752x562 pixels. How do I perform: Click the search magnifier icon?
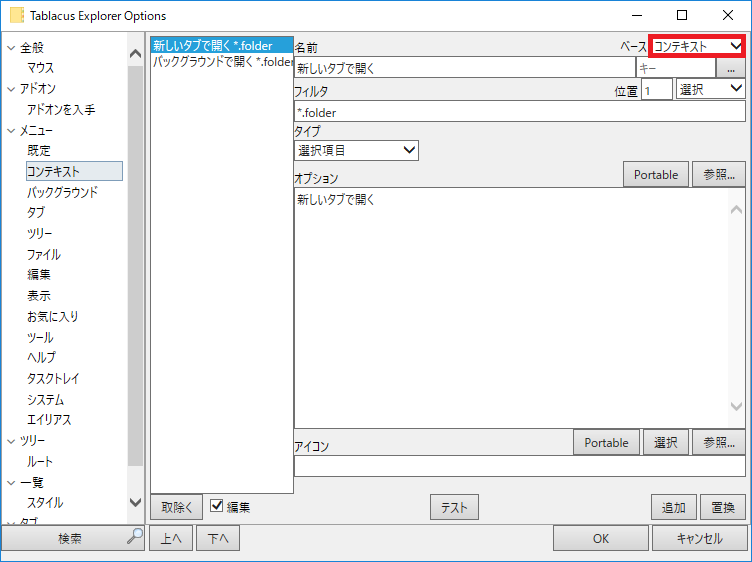tap(135, 536)
